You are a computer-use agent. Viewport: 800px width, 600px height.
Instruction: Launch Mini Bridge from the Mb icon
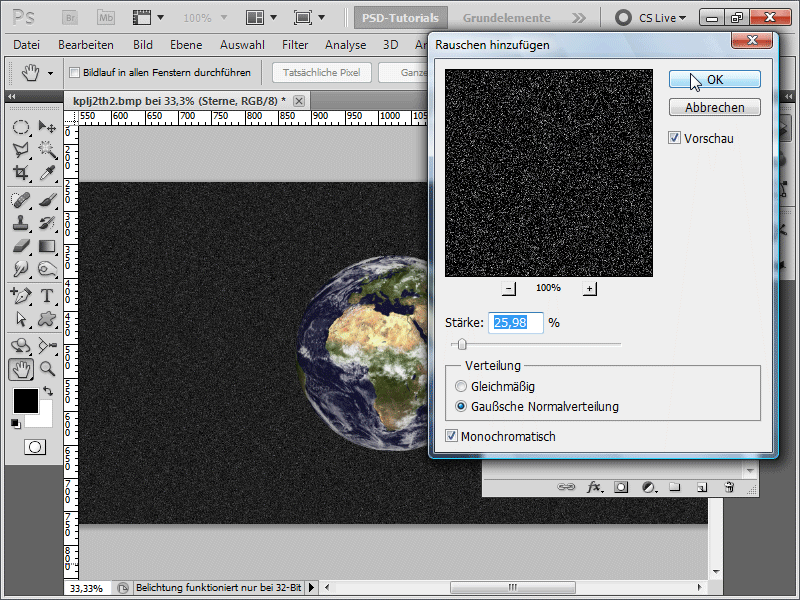(x=106, y=18)
